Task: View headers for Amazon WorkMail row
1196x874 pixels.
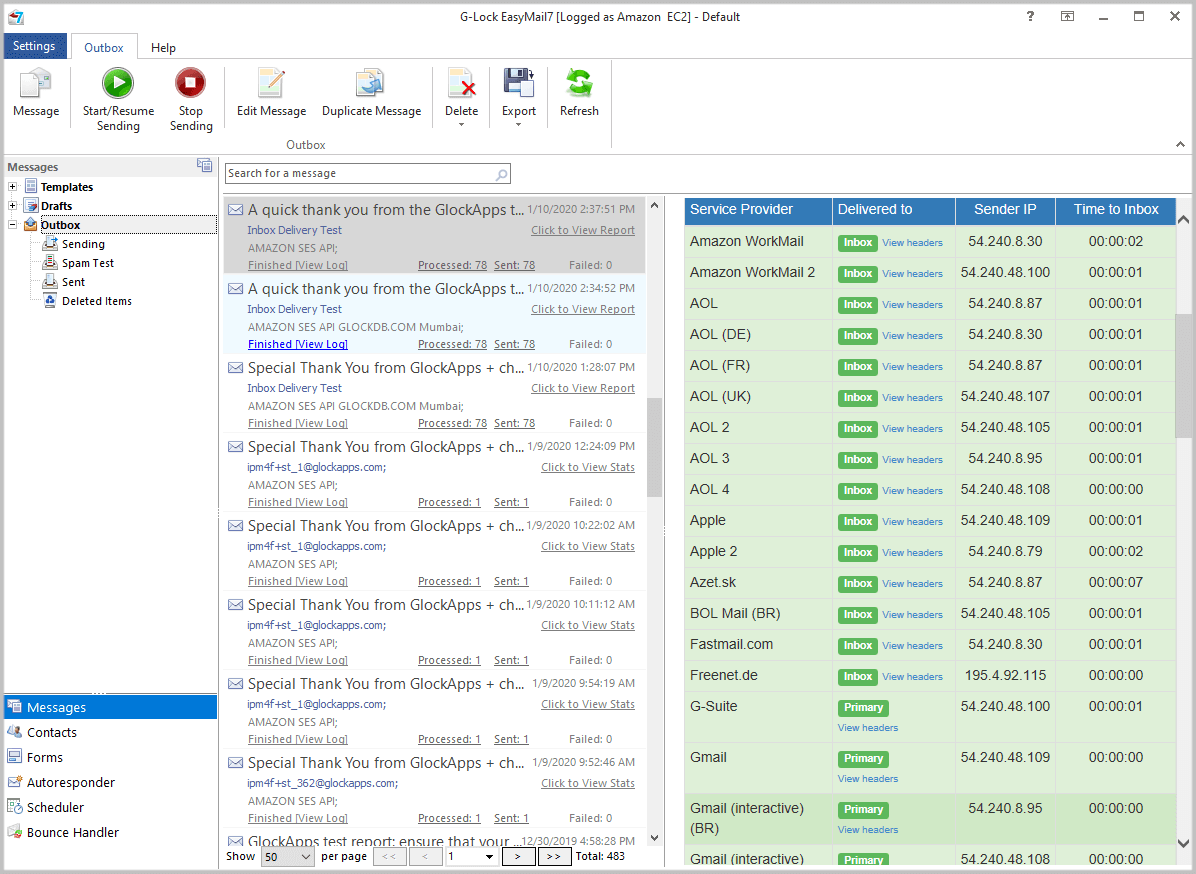Action: [x=912, y=243]
